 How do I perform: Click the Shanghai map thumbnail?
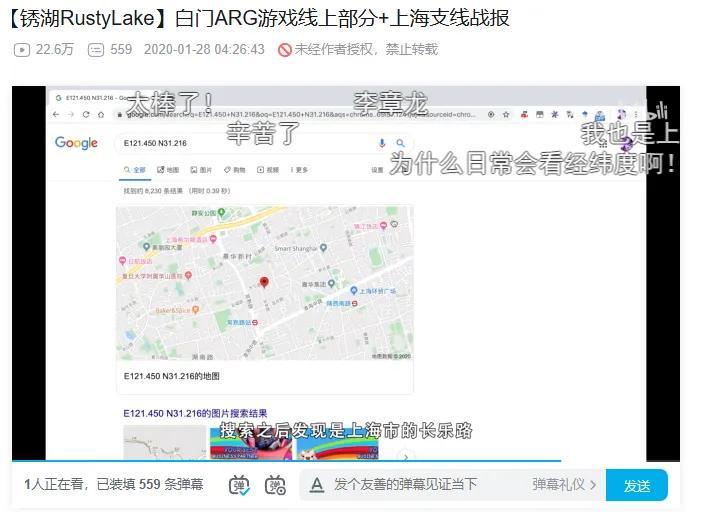tap(264, 283)
